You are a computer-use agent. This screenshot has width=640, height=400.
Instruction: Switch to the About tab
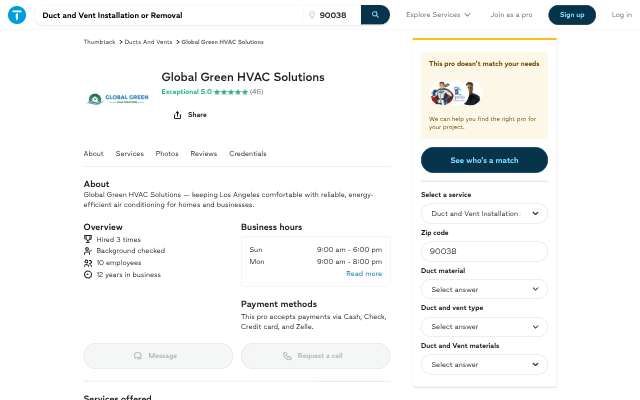(93, 153)
